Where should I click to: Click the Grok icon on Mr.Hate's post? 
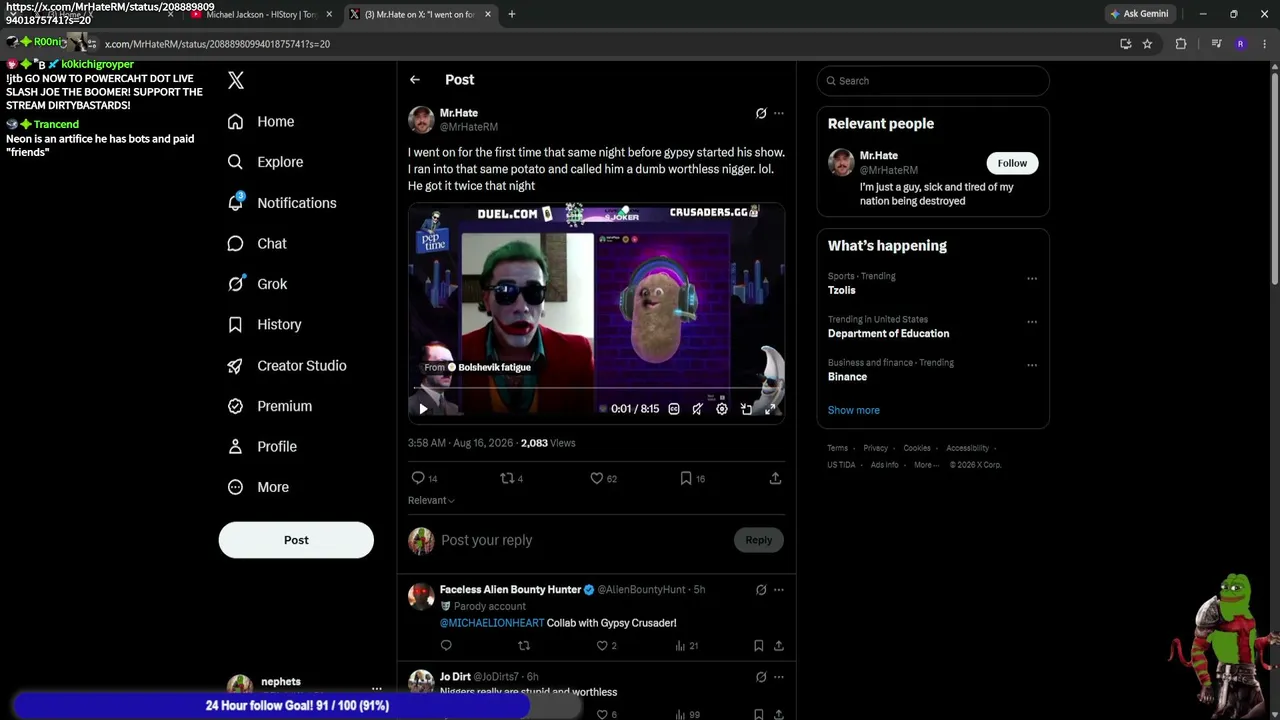click(x=761, y=113)
